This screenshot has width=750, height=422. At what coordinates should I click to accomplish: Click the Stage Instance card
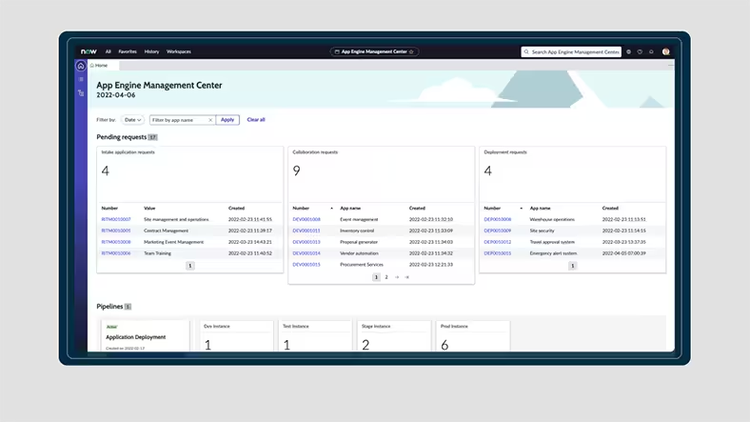click(394, 336)
